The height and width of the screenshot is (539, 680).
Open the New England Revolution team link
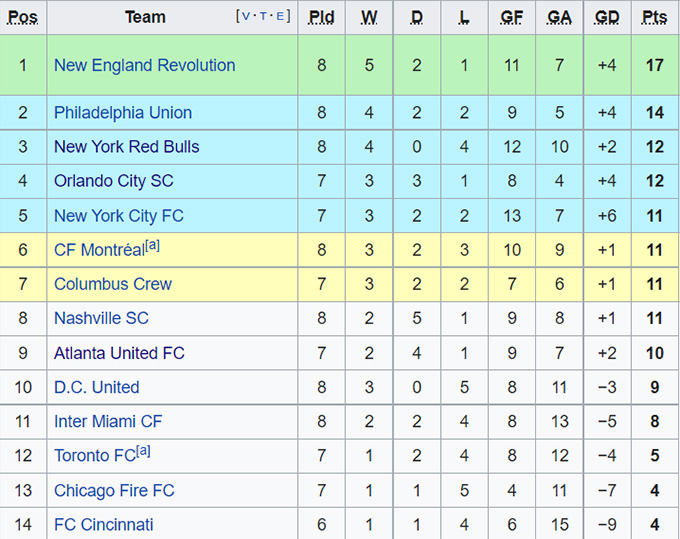click(x=144, y=65)
